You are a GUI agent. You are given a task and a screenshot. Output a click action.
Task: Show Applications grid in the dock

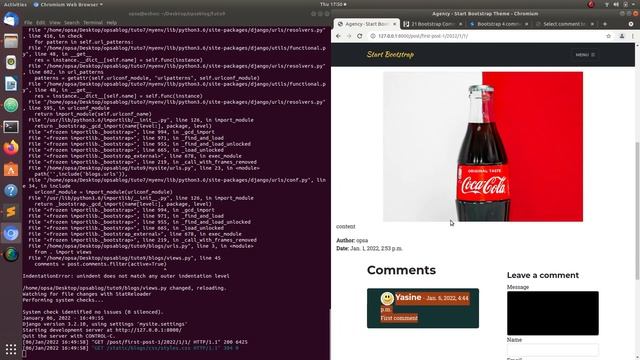click(11, 349)
